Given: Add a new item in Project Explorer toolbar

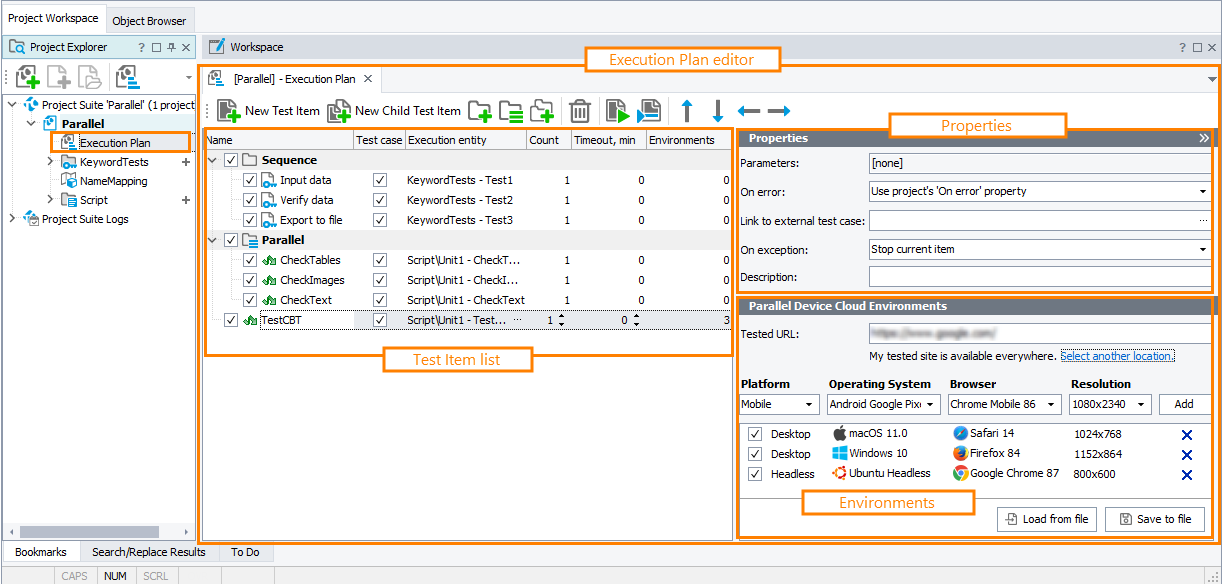Looking at the screenshot, I should click(26, 77).
